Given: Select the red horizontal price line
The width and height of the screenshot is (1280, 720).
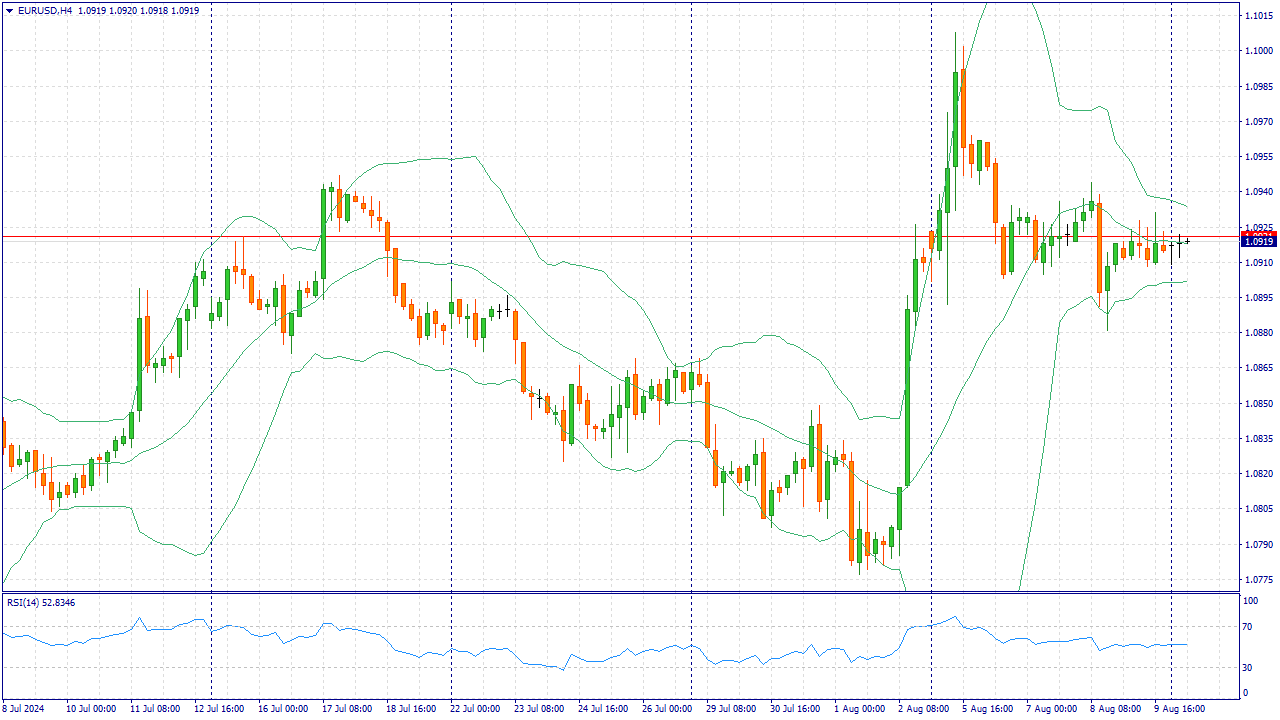Looking at the screenshot, I should click(600, 234).
